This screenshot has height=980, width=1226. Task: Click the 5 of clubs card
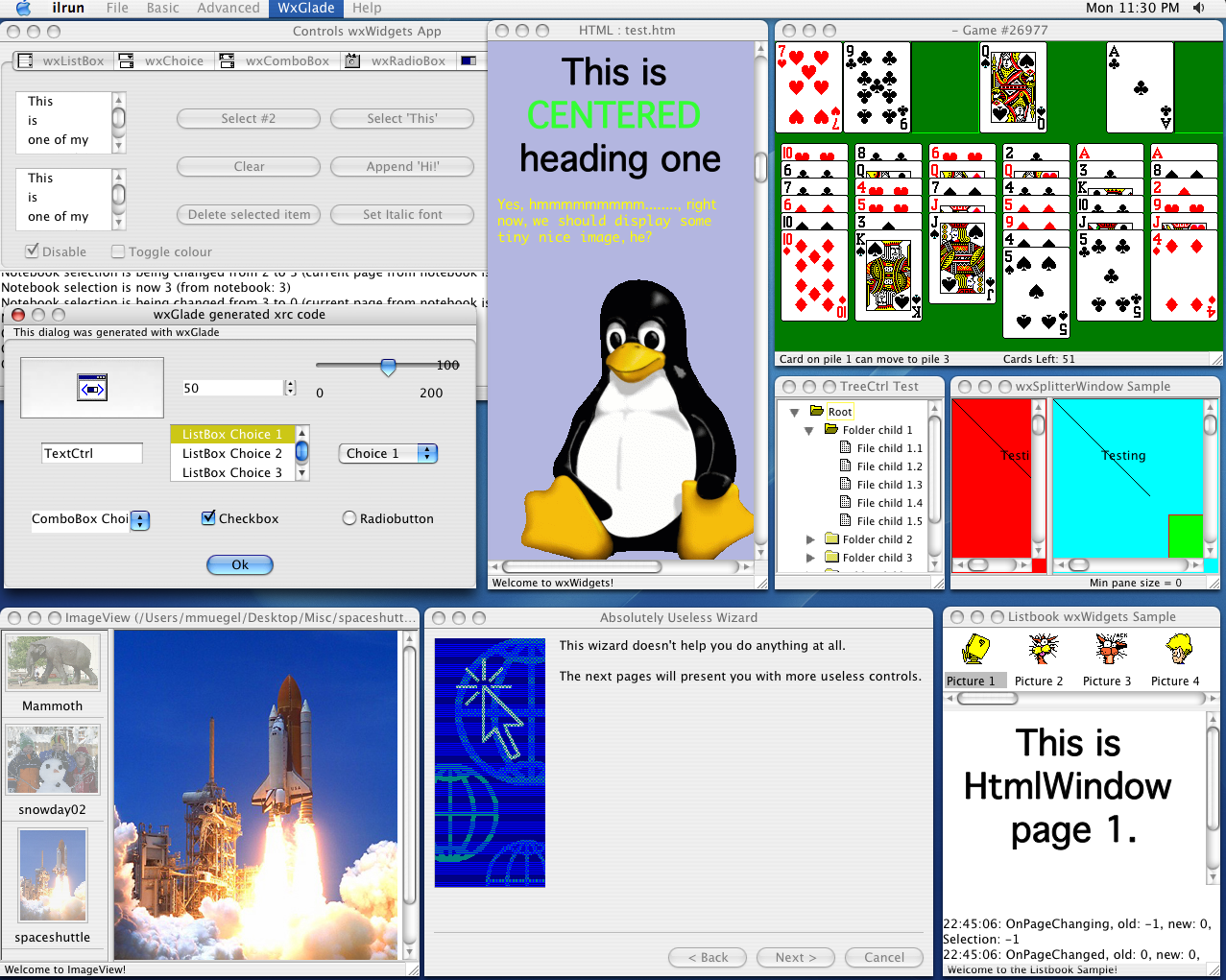tap(1110, 276)
